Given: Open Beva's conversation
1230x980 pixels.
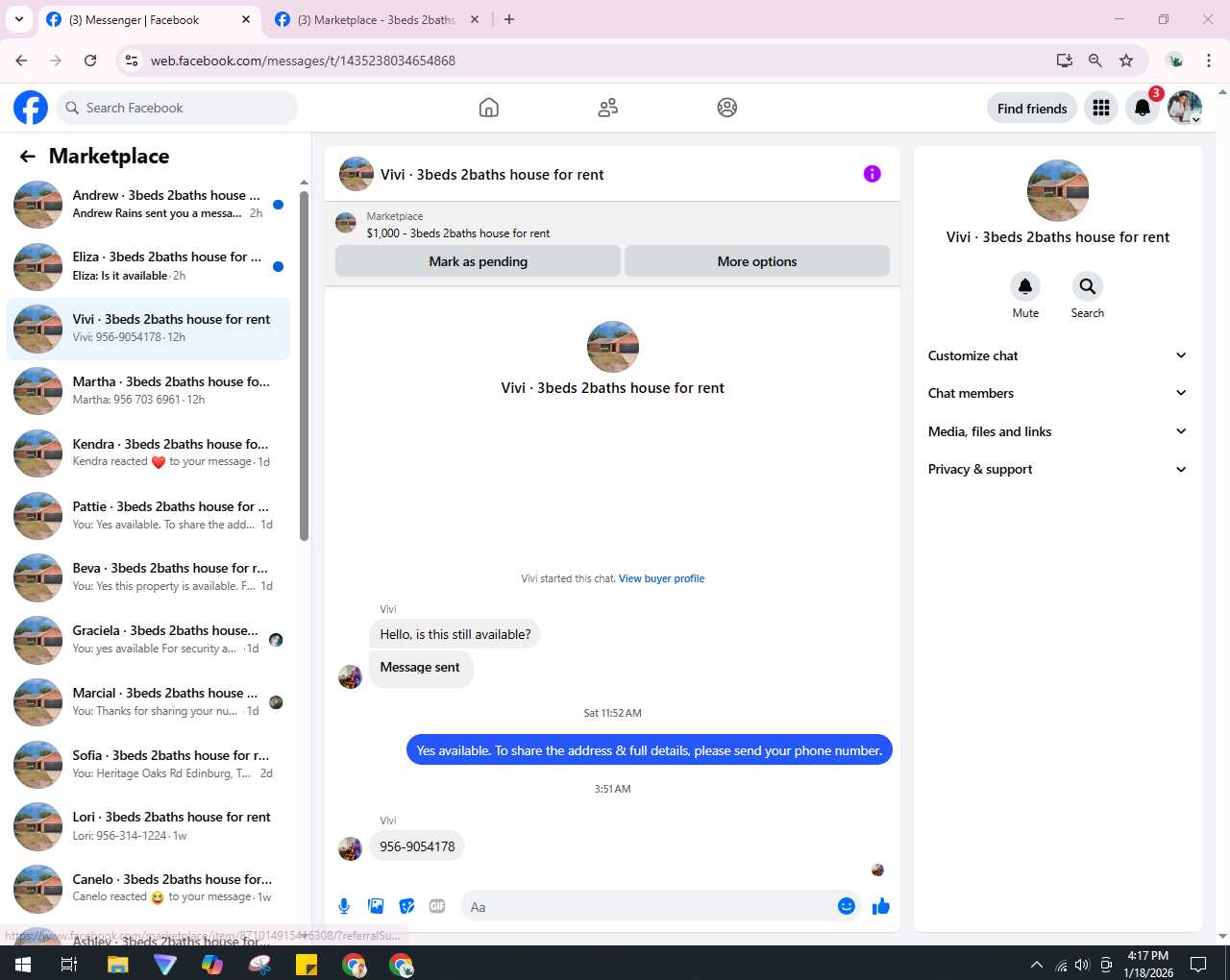Looking at the screenshot, I should click(x=149, y=577).
